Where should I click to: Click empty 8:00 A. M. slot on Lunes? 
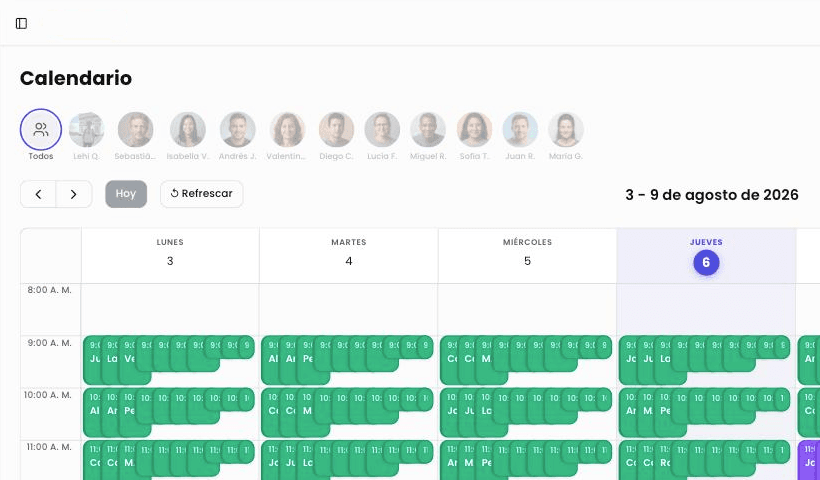pos(170,310)
